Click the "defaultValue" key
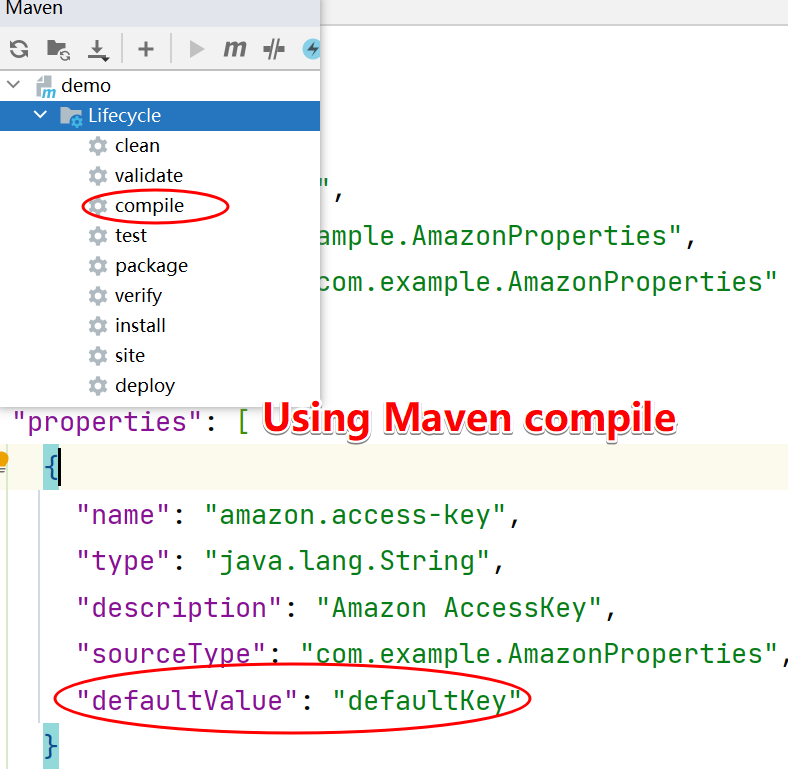Screen dimensions: 788x777 [x=187, y=701]
